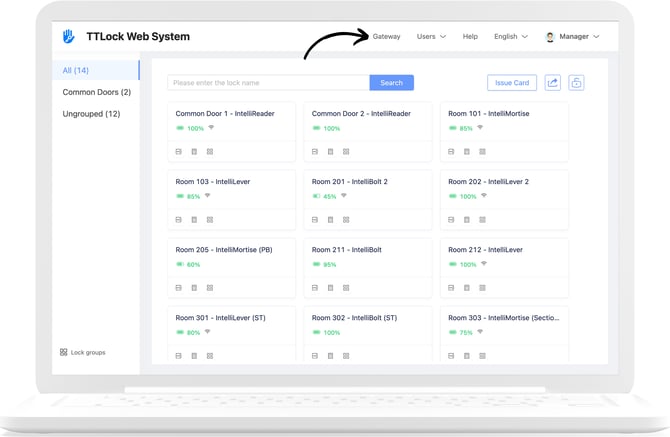Open the Common Door 1 - IntelliReader card
The width and height of the screenshot is (670, 437).
231,132
